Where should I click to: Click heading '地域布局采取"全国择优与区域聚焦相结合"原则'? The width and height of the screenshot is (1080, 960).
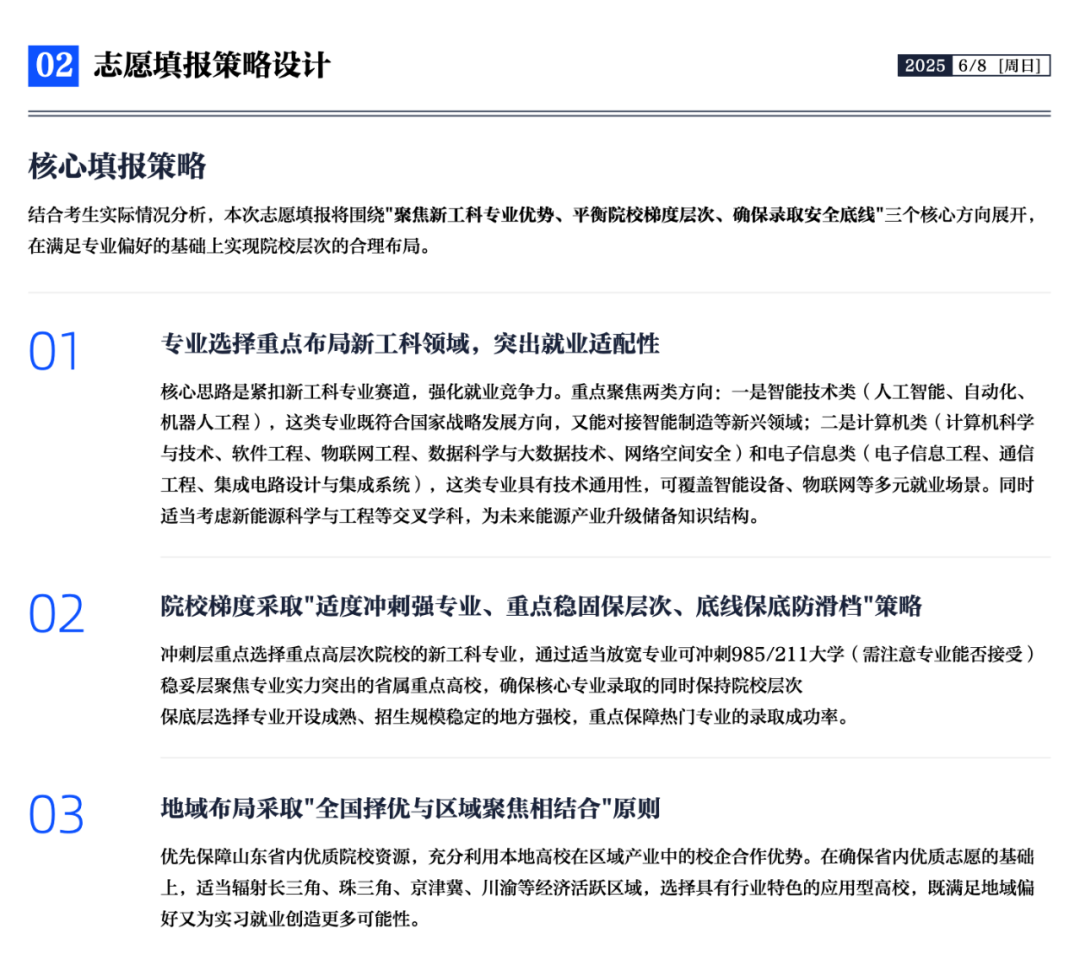pyautogui.click(x=410, y=808)
